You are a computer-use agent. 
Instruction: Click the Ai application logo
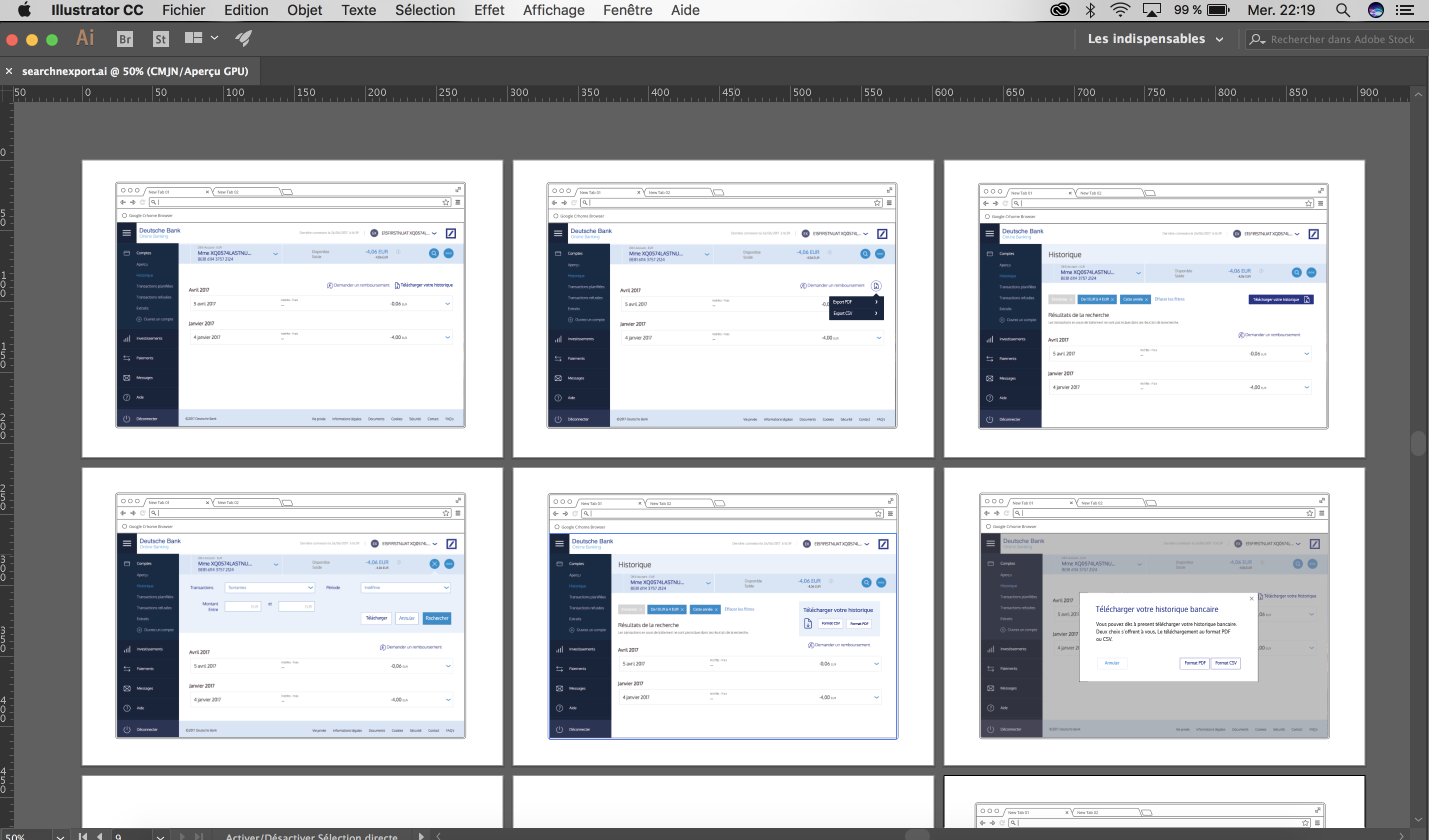point(85,37)
